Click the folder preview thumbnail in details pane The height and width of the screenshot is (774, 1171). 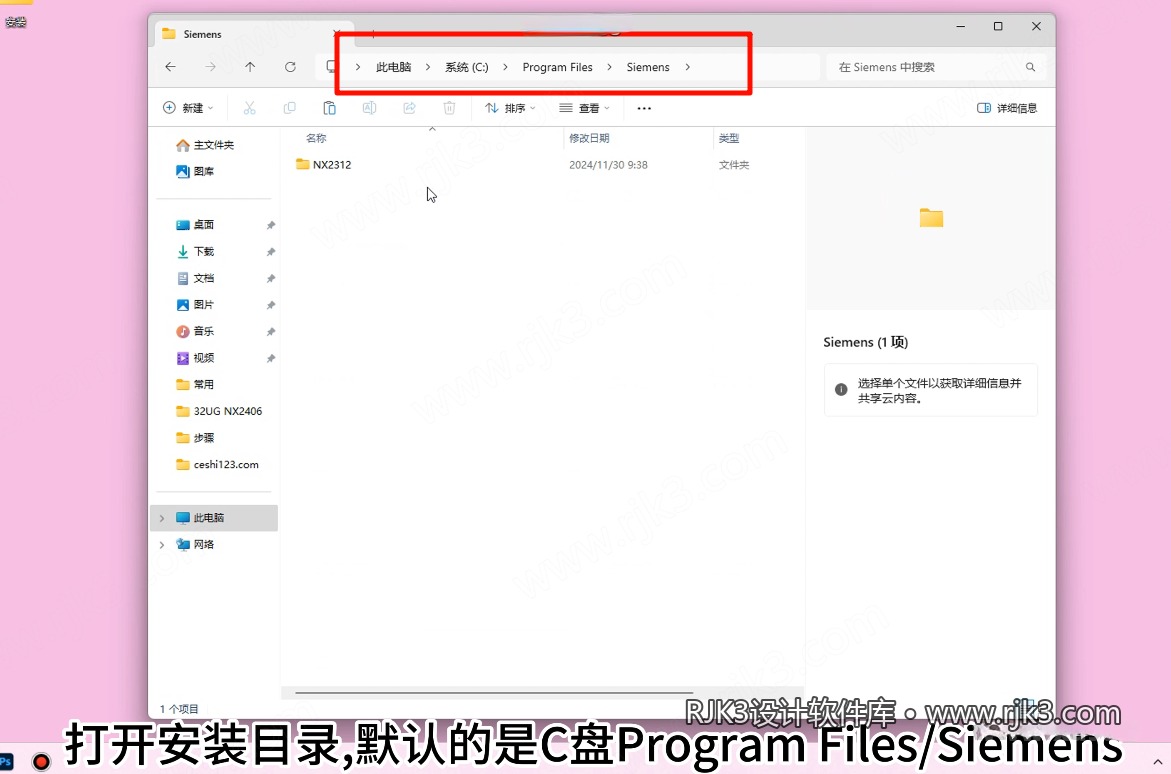point(931,217)
